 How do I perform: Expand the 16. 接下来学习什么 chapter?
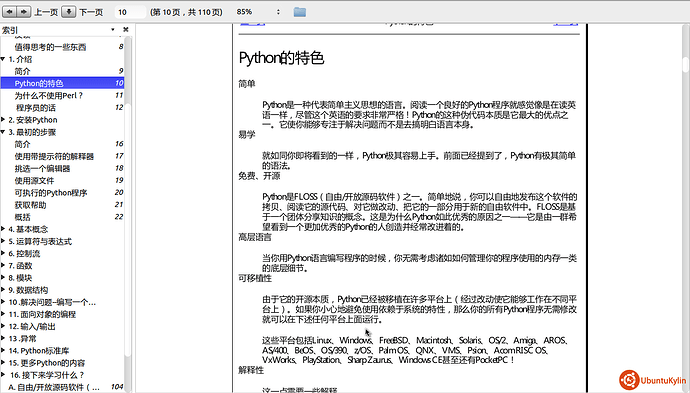pyautogui.click(x=3, y=375)
